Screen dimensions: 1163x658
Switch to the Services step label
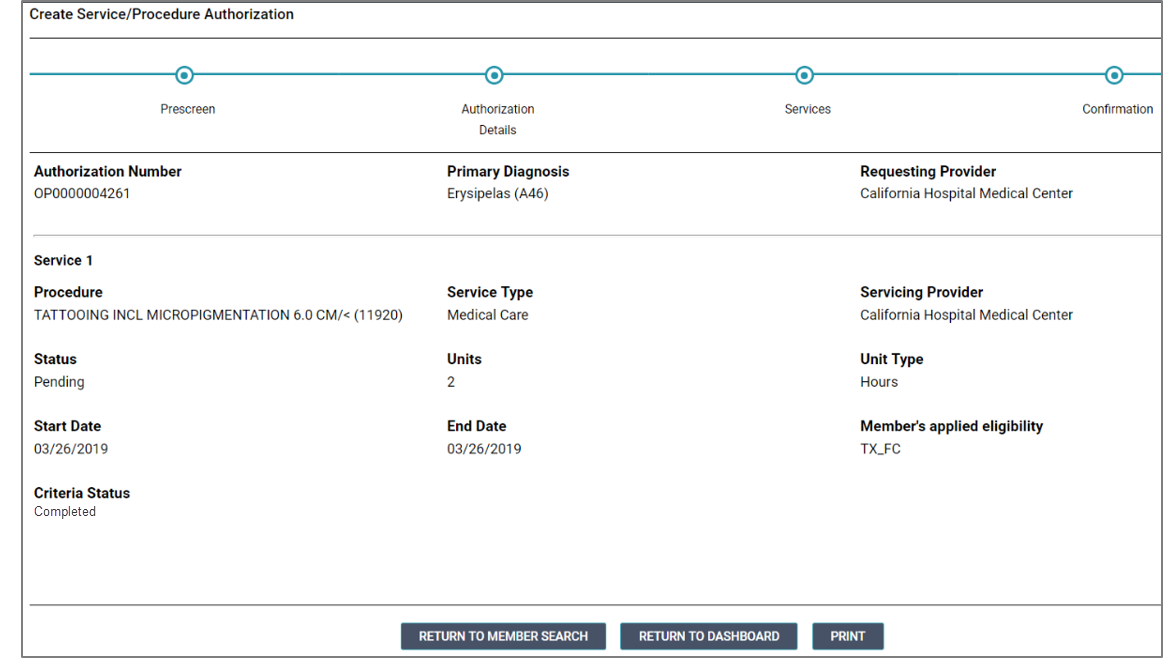(x=808, y=109)
